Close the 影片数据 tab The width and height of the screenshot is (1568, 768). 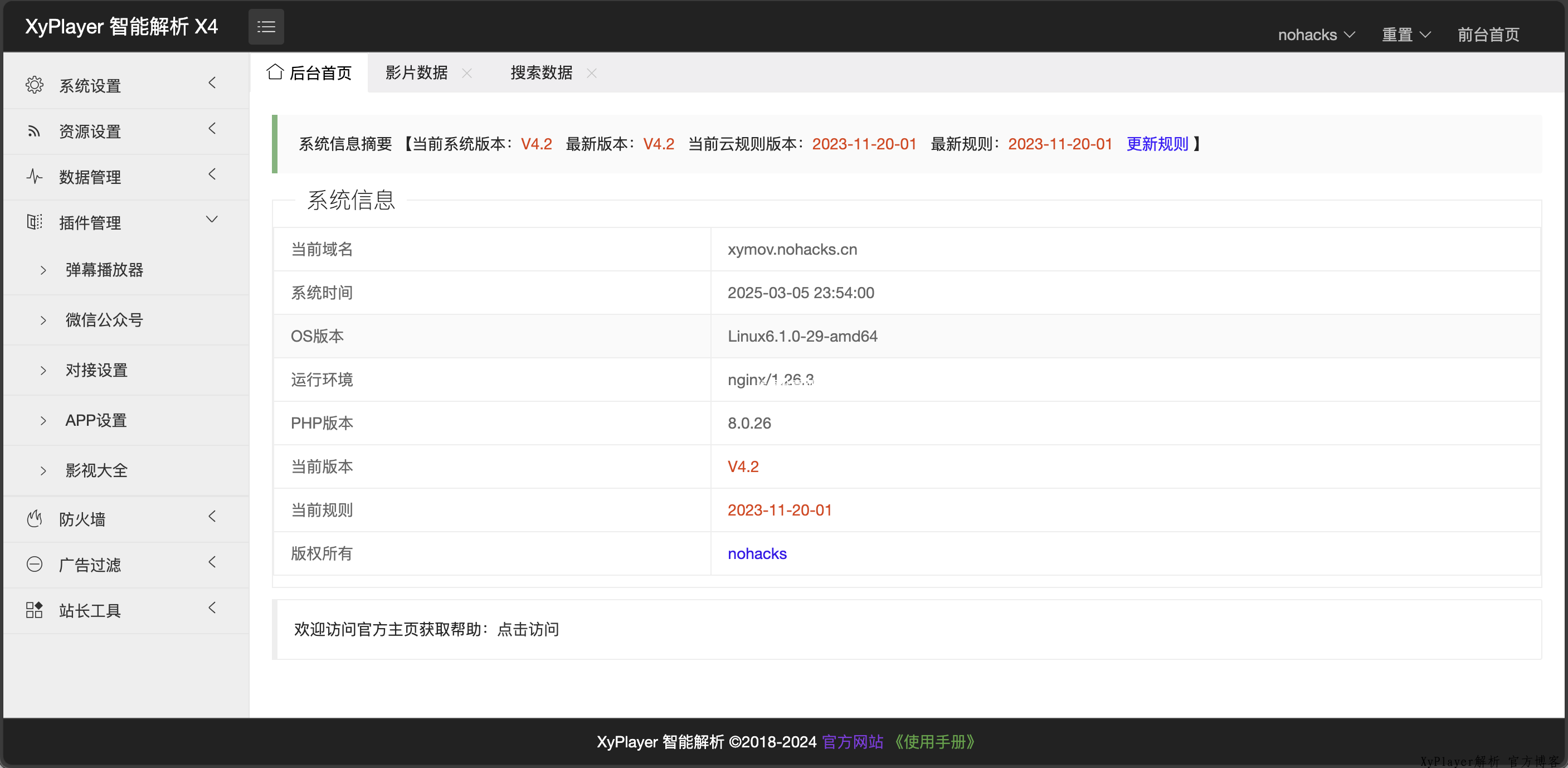pyautogui.click(x=467, y=73)
